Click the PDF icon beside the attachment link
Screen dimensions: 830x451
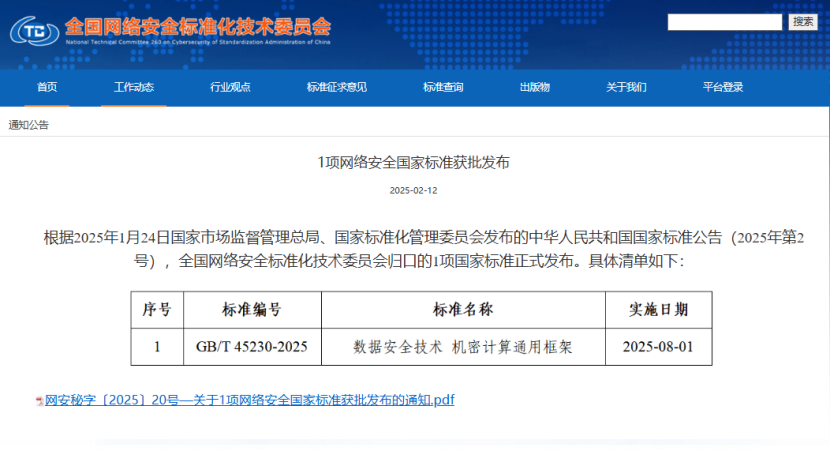pyautogui.click(x=39, y=401)
